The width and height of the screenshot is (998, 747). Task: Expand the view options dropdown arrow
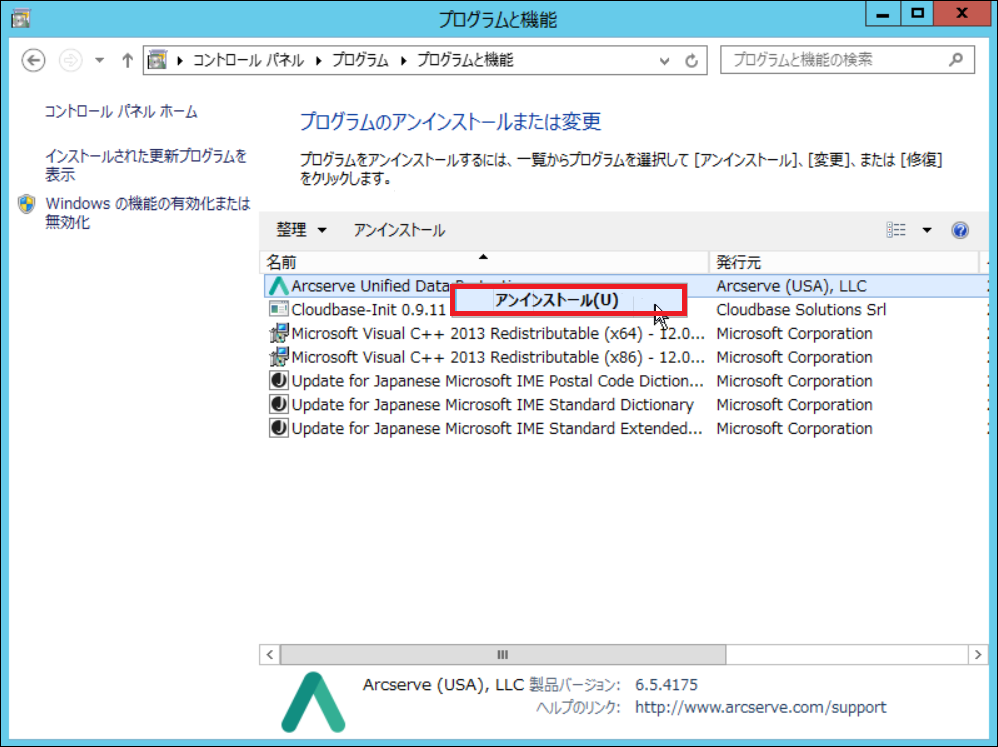[x=927, y=230]
